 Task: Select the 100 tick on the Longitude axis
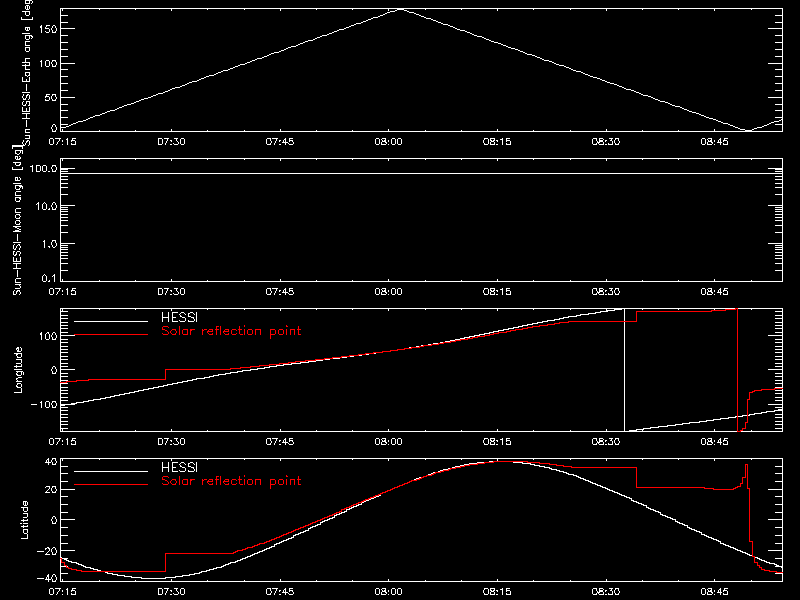point(47,336)
